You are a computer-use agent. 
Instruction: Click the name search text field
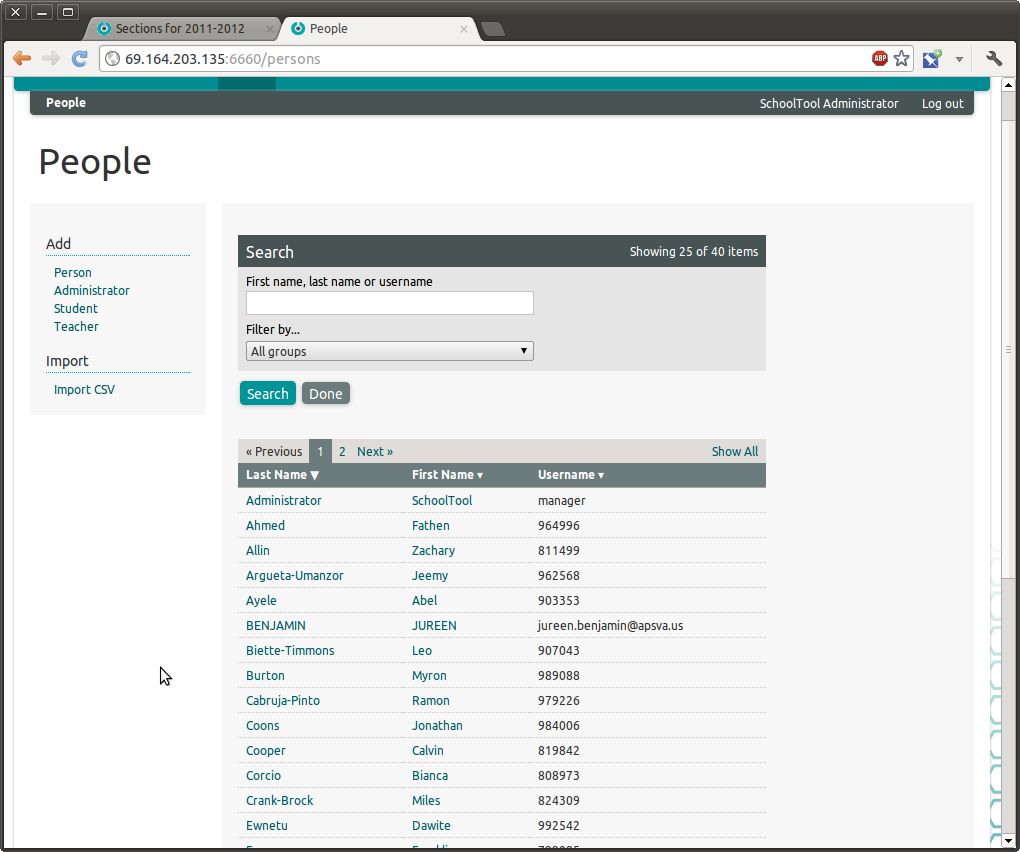389,303
